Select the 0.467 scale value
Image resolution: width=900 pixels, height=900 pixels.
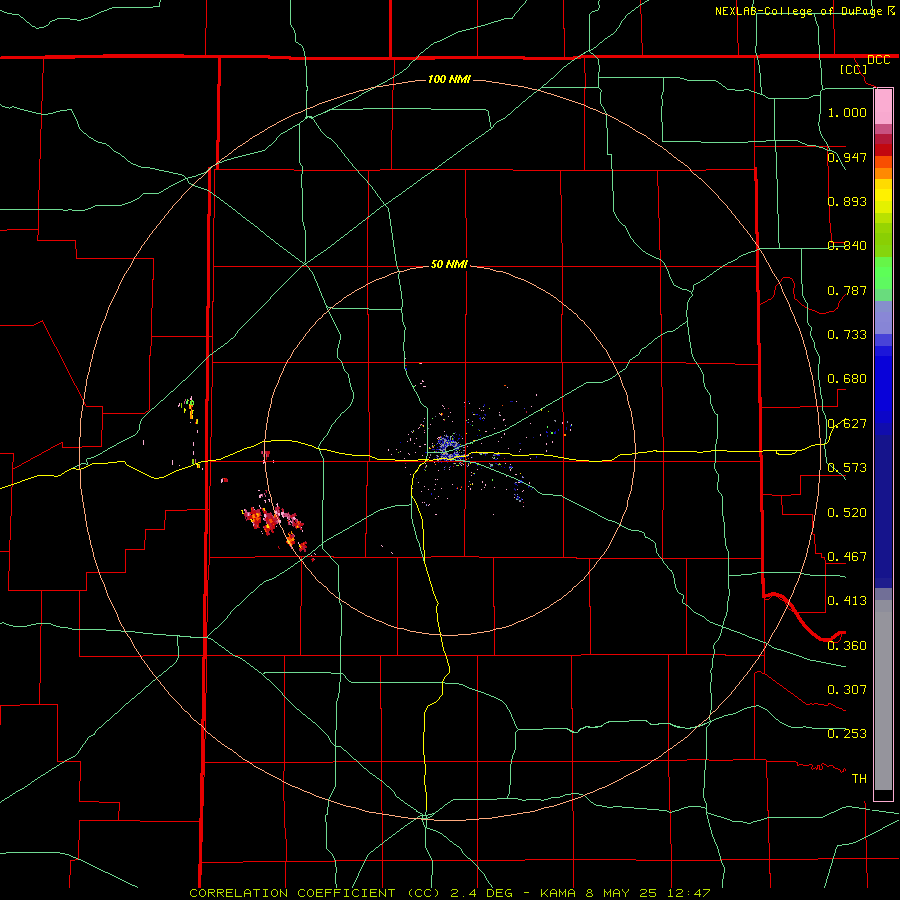pyautogui.click(x=847, y=556)
